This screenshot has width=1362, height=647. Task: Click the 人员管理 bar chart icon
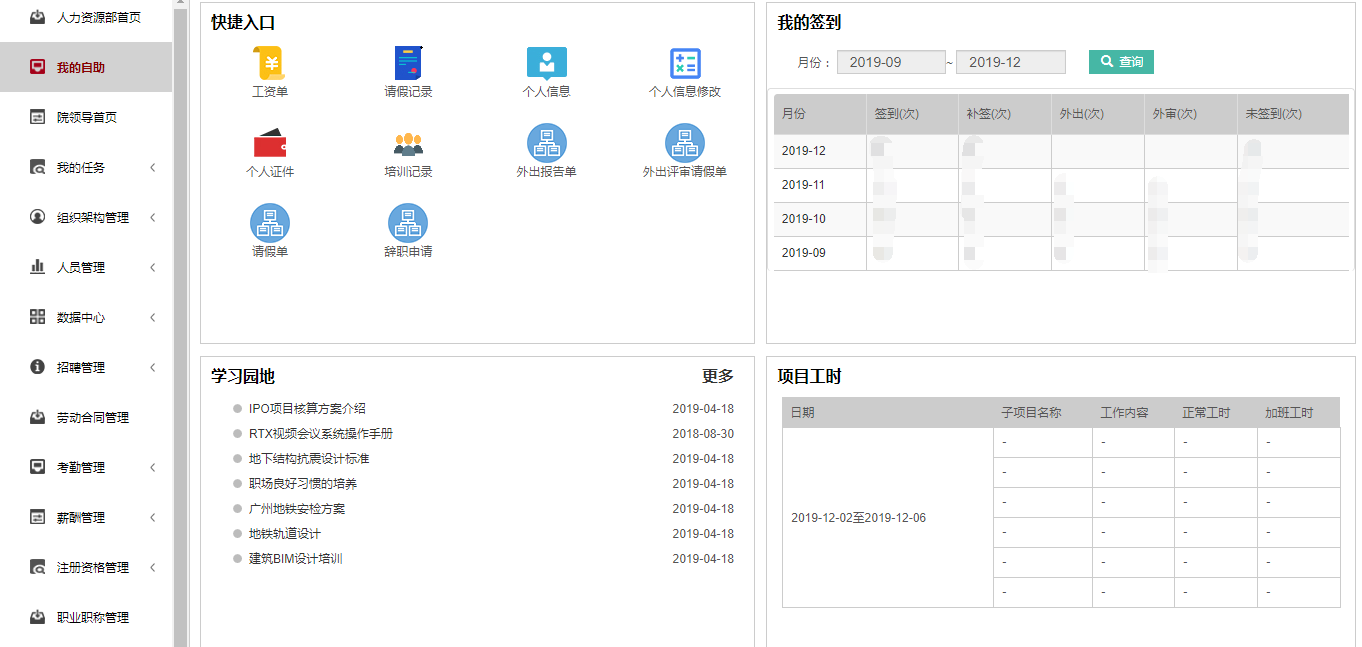pos(38,267)
